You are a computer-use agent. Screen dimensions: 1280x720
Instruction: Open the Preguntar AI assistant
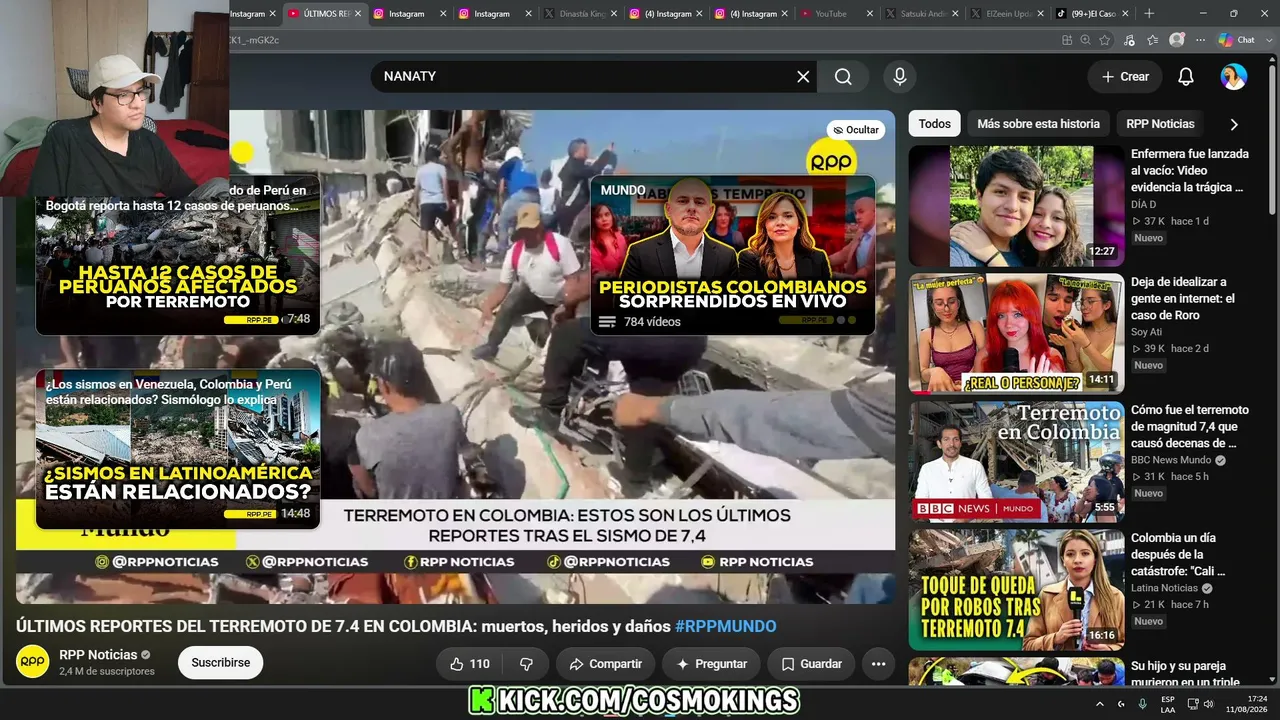point(712,664)
